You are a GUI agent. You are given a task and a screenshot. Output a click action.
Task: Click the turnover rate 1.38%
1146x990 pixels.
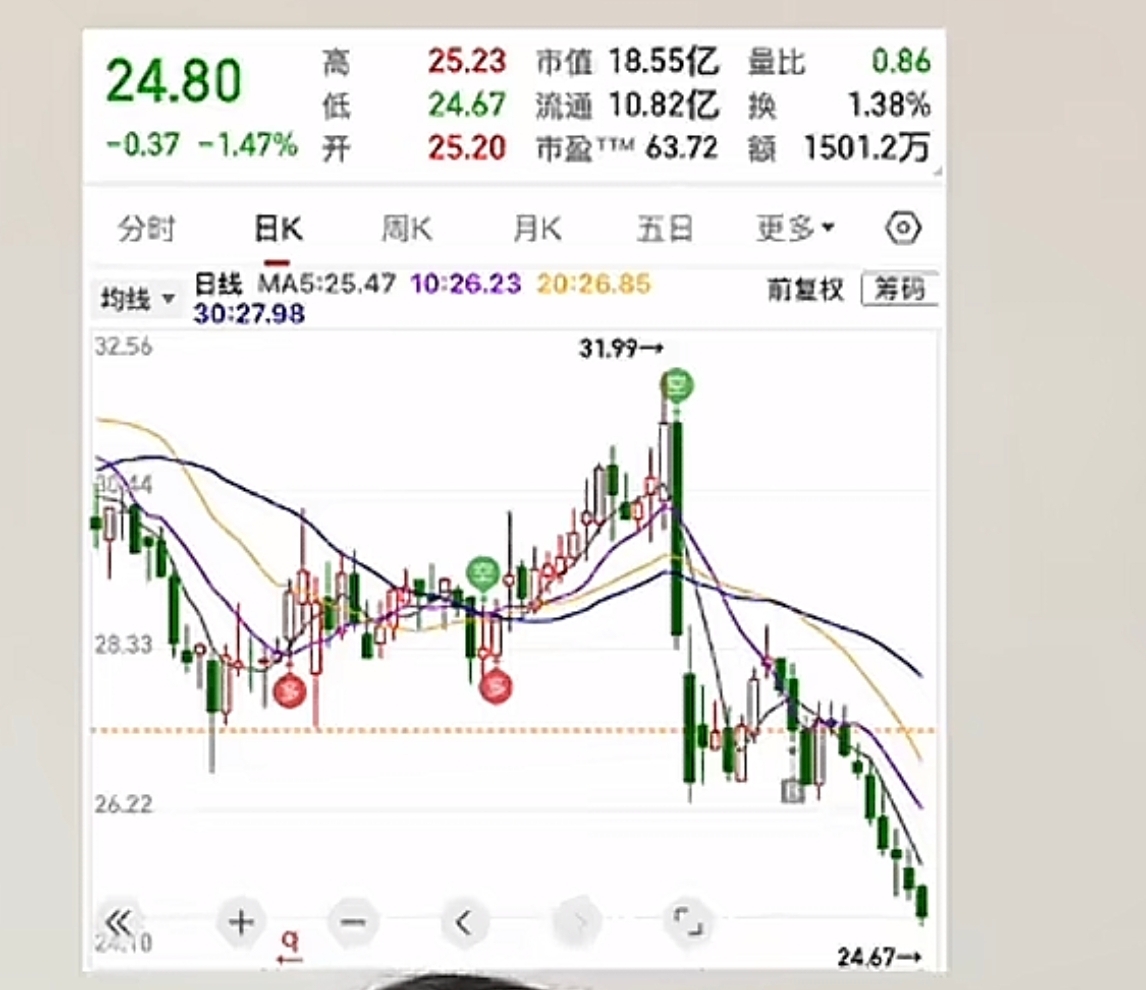tap(889, 105)
